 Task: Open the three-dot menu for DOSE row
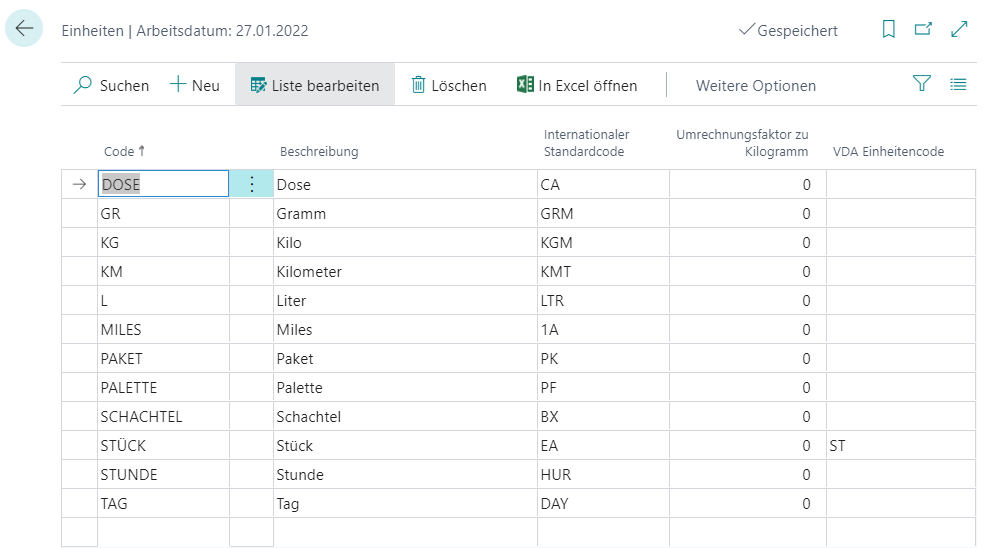(251, 184)
